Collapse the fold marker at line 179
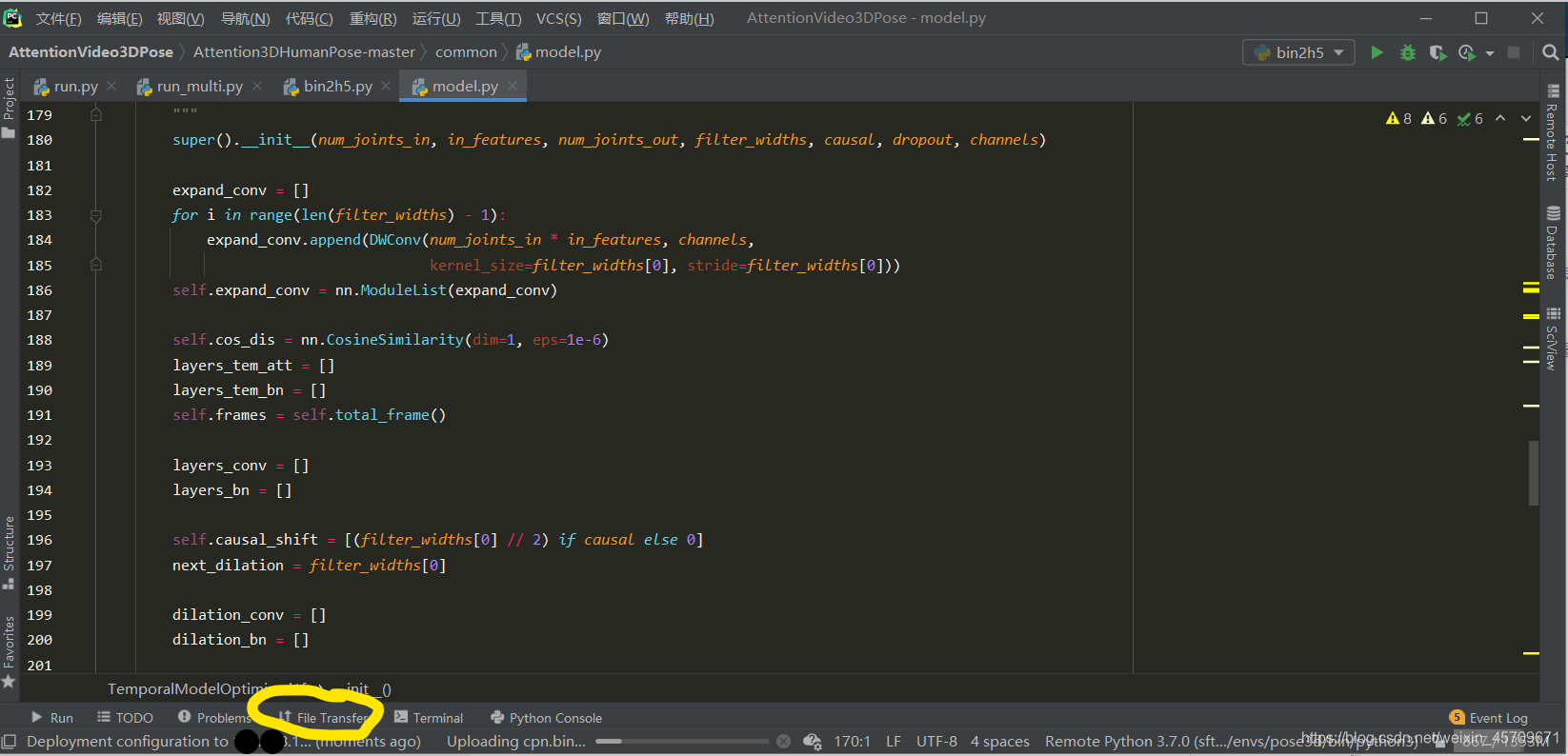 (x=96, y=114)
